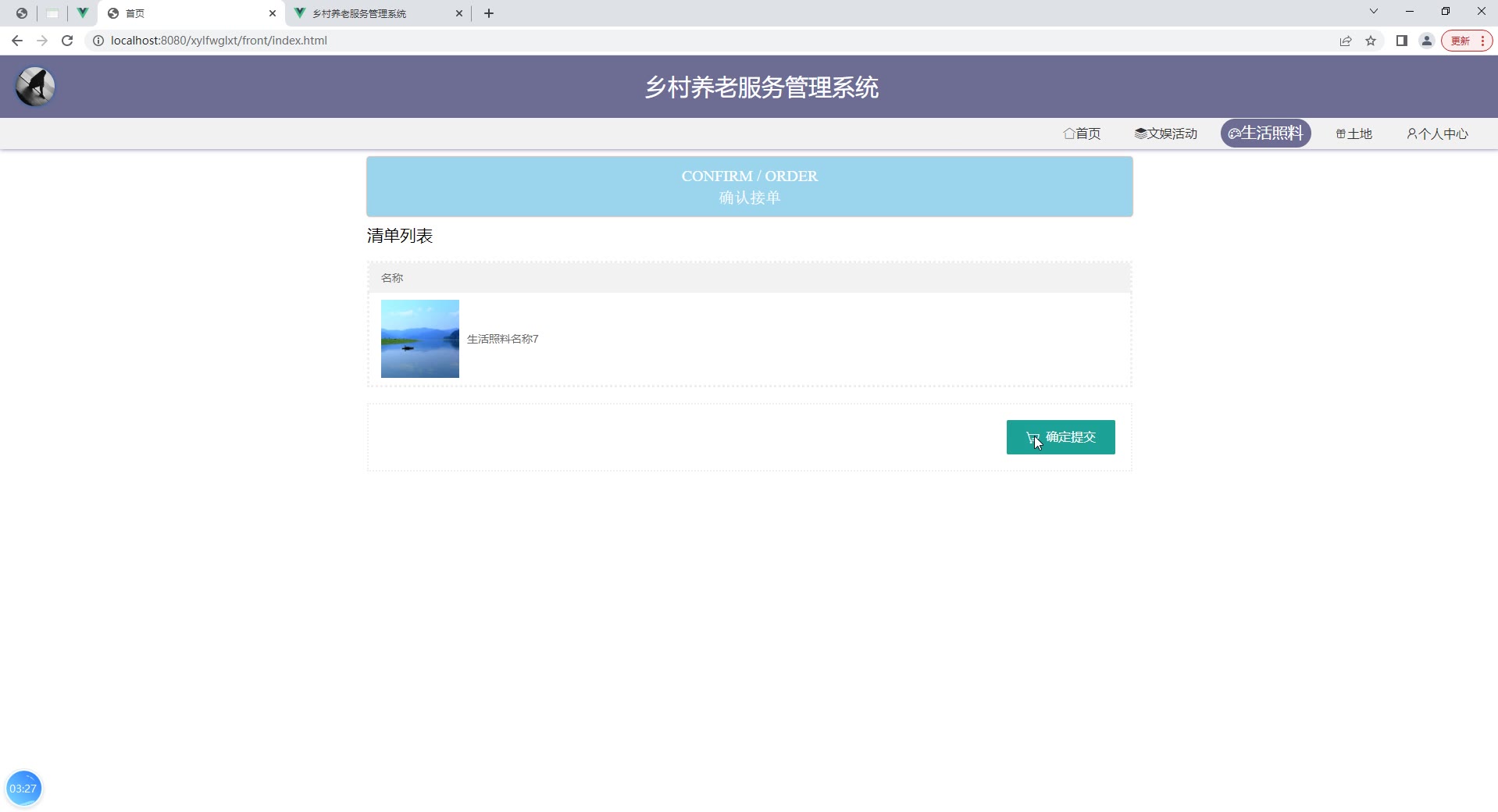Click the 清单列表 heading

point(400,236)
